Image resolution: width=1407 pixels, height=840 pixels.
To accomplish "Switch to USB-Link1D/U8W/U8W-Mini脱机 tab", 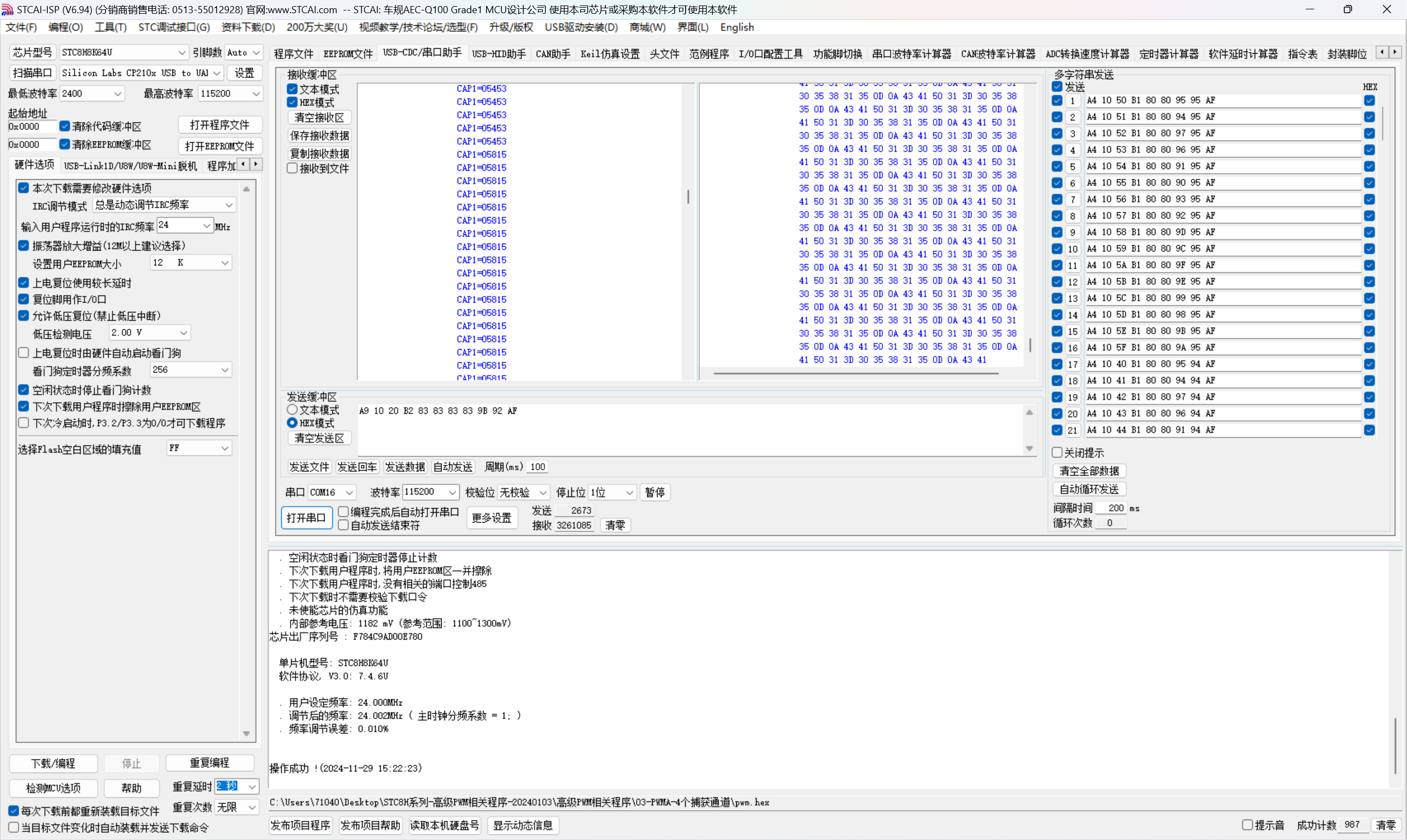I will coord(130,165).
